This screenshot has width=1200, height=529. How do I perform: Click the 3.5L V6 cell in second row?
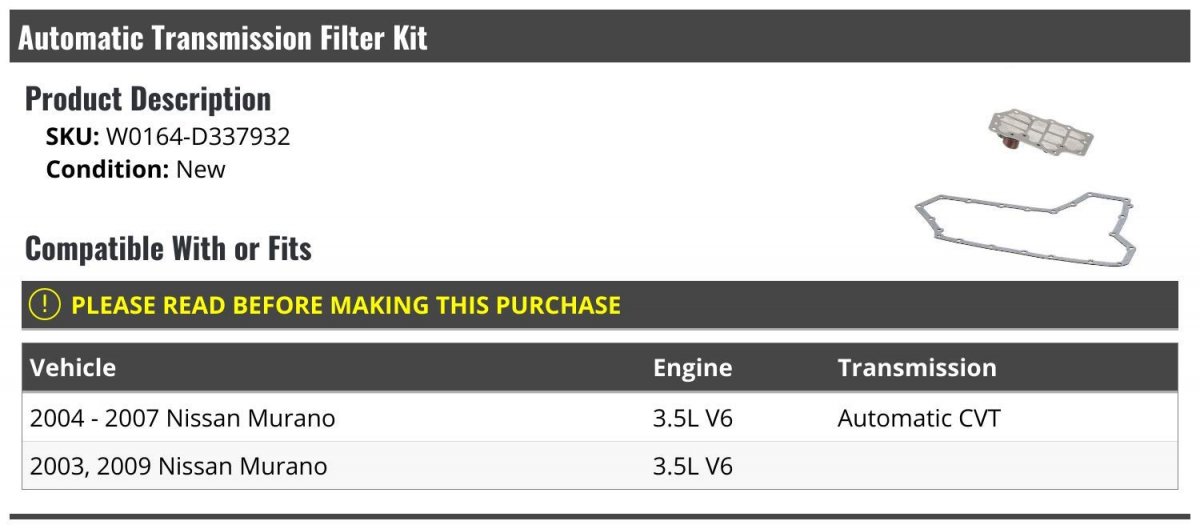pyautogui.click(x=693, y=466)
